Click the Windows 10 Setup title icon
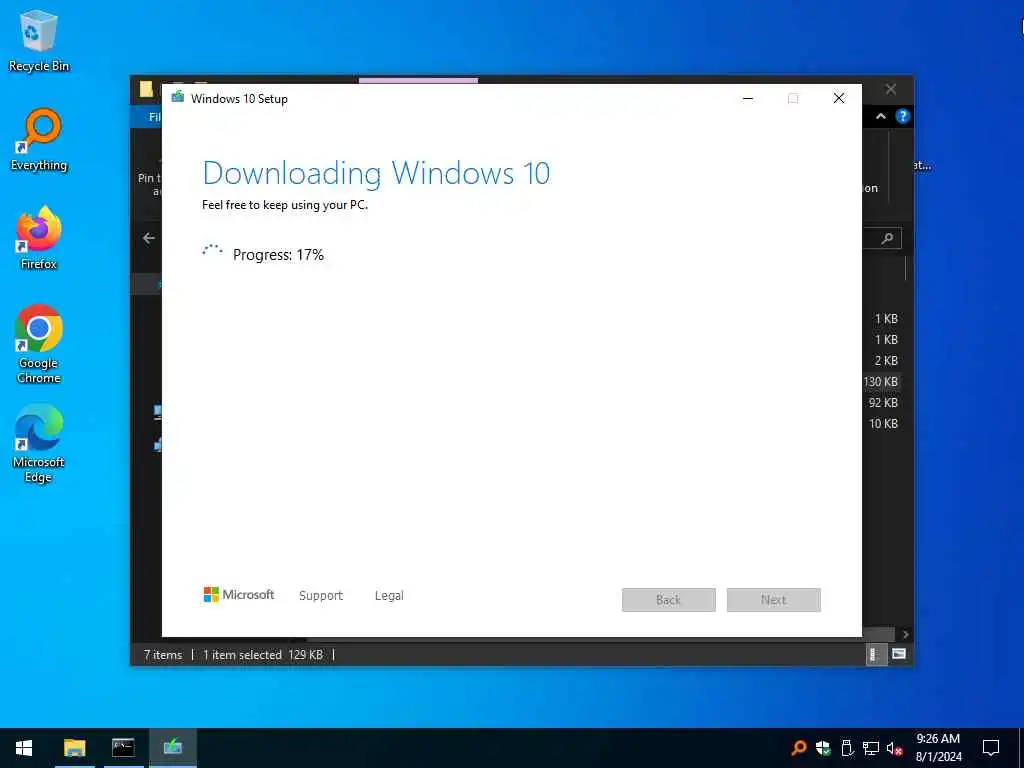 click(x=178, y=98)
